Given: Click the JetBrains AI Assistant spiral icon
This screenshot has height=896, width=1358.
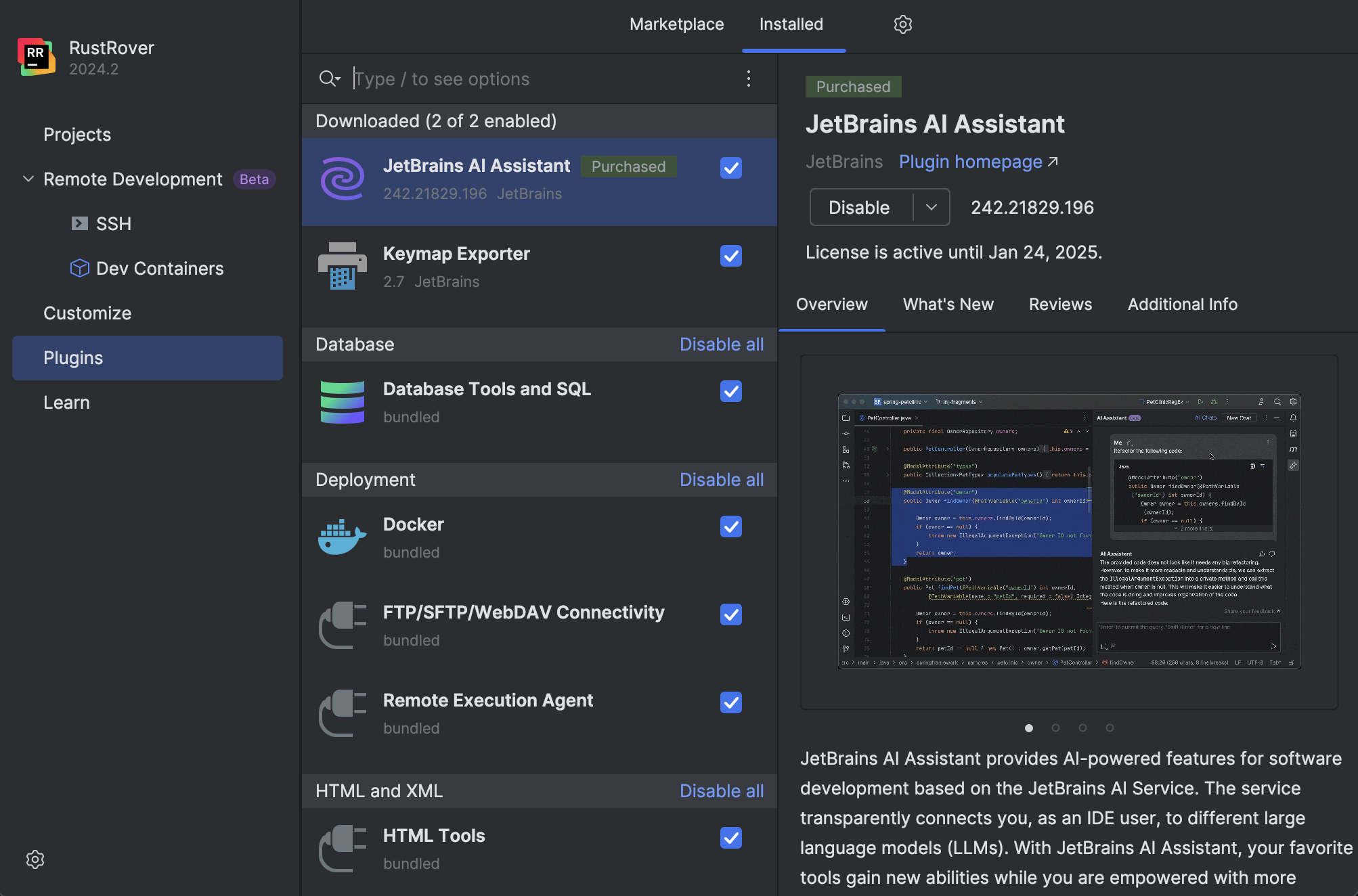Looking at the screenshot, I should (342, 179).
